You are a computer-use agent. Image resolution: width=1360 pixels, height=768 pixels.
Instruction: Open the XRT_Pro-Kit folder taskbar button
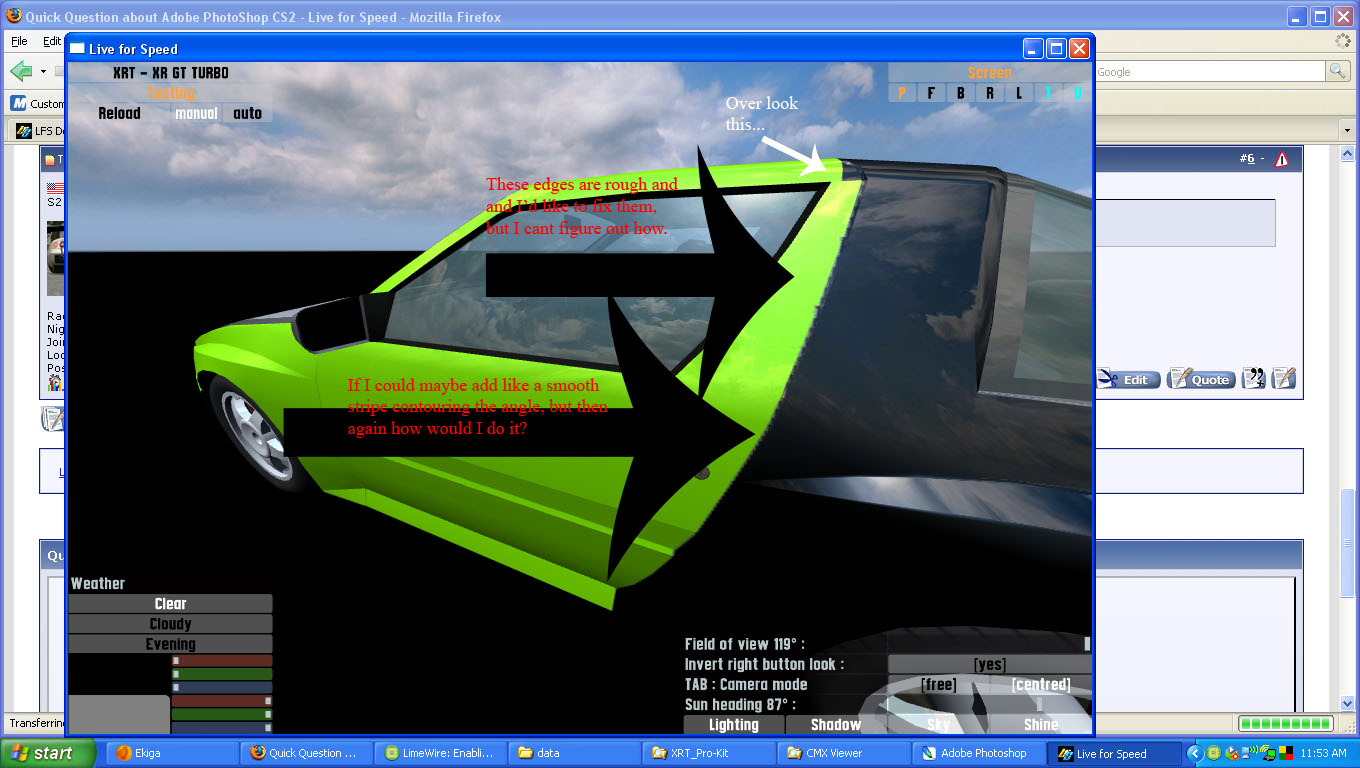pyautogui.click(x=708, y=753)
